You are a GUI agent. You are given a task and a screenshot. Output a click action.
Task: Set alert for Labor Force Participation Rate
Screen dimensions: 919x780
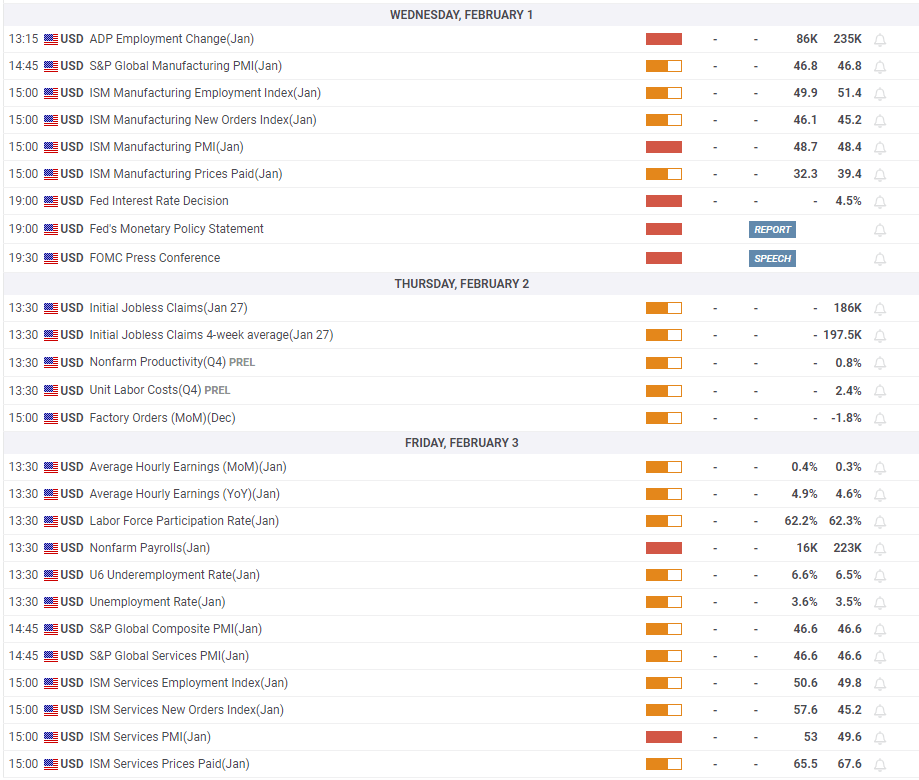880,522
